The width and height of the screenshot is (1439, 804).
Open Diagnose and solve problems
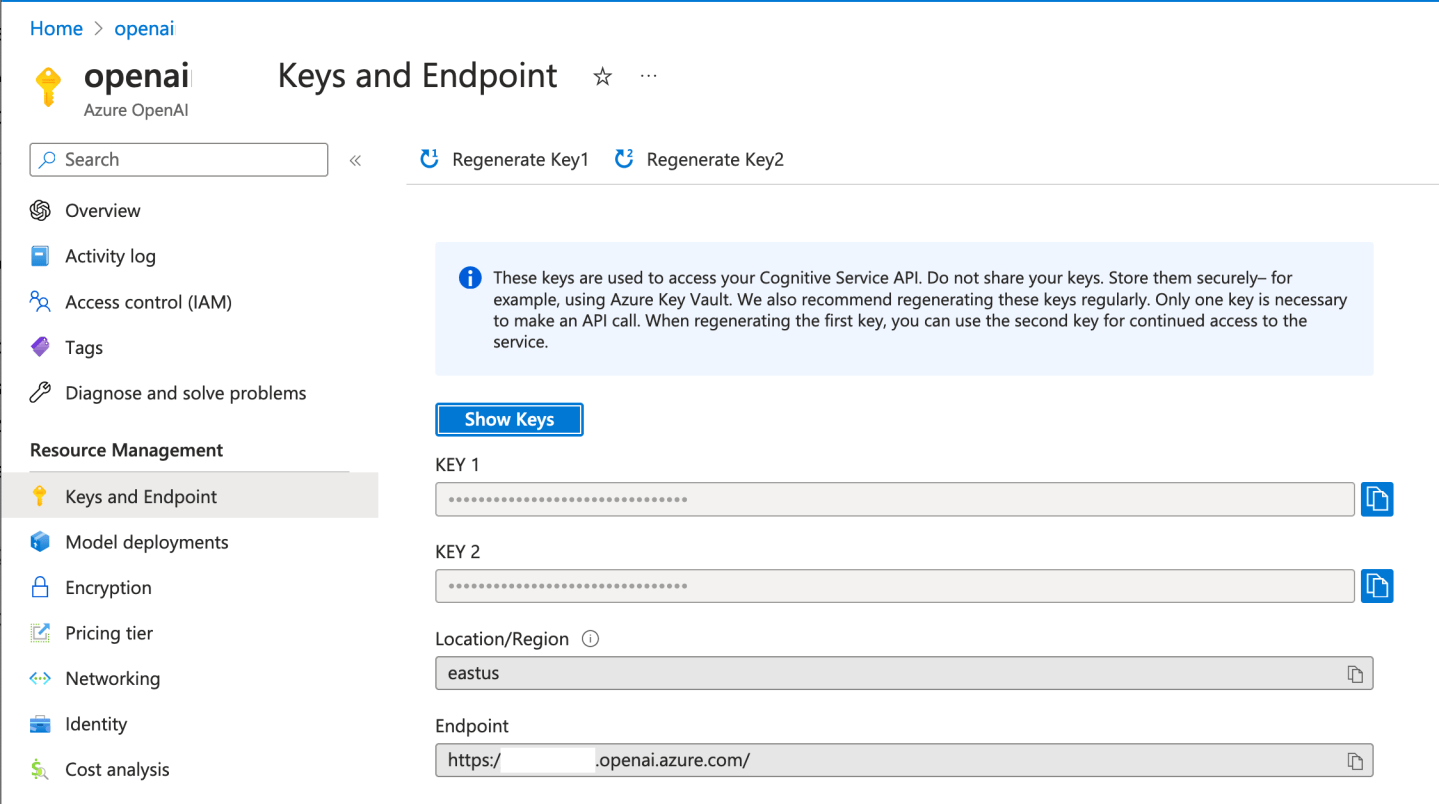click(x=186, y=393)
